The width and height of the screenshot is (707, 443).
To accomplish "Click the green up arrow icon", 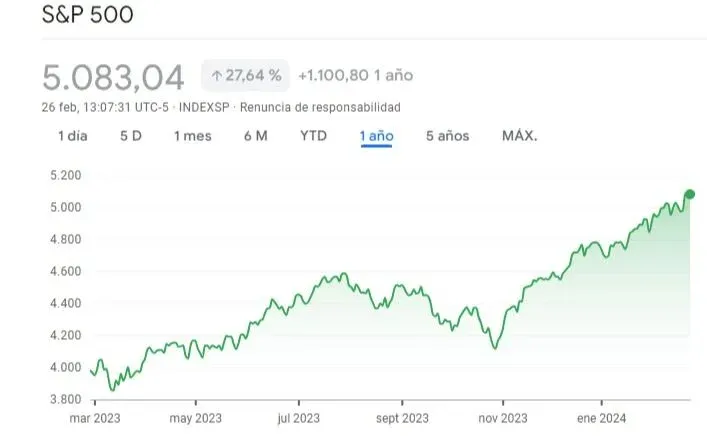I will tap(216, 75).
